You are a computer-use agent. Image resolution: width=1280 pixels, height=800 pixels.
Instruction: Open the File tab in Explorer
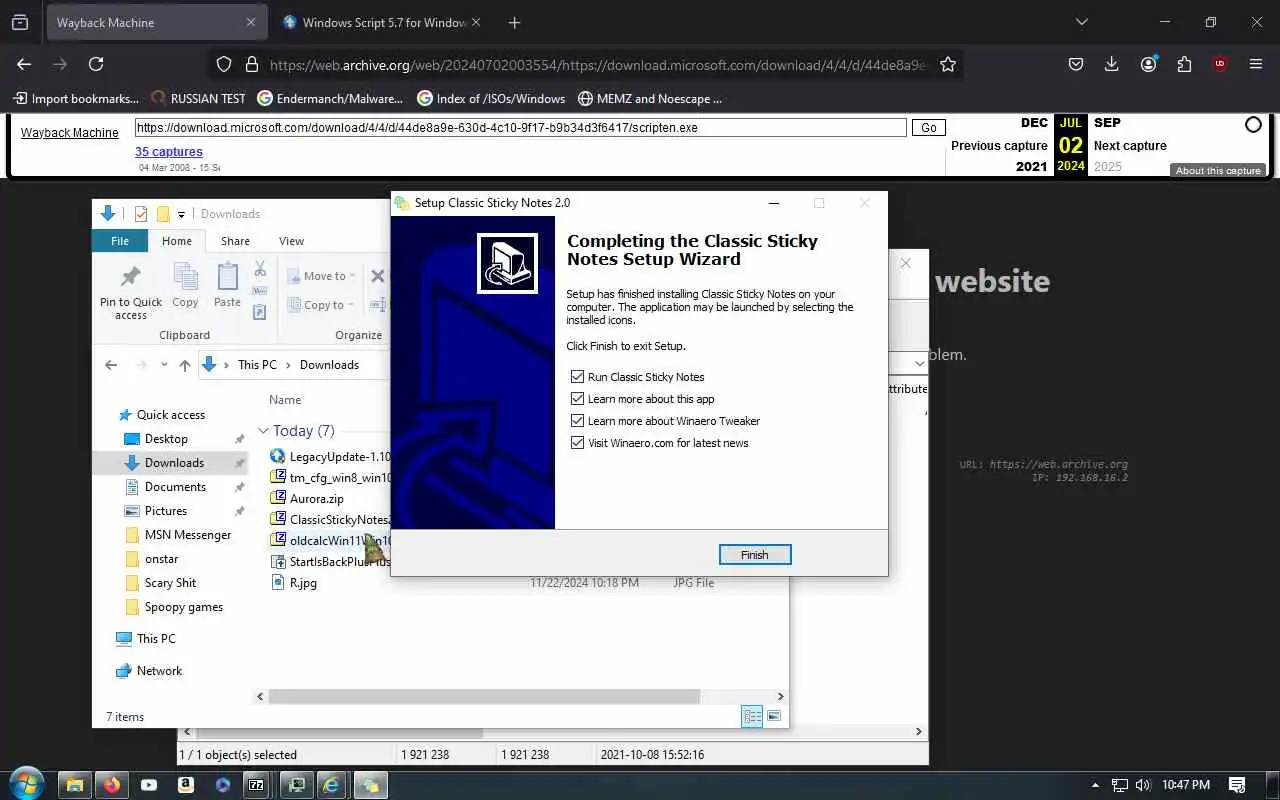[120, 241]
